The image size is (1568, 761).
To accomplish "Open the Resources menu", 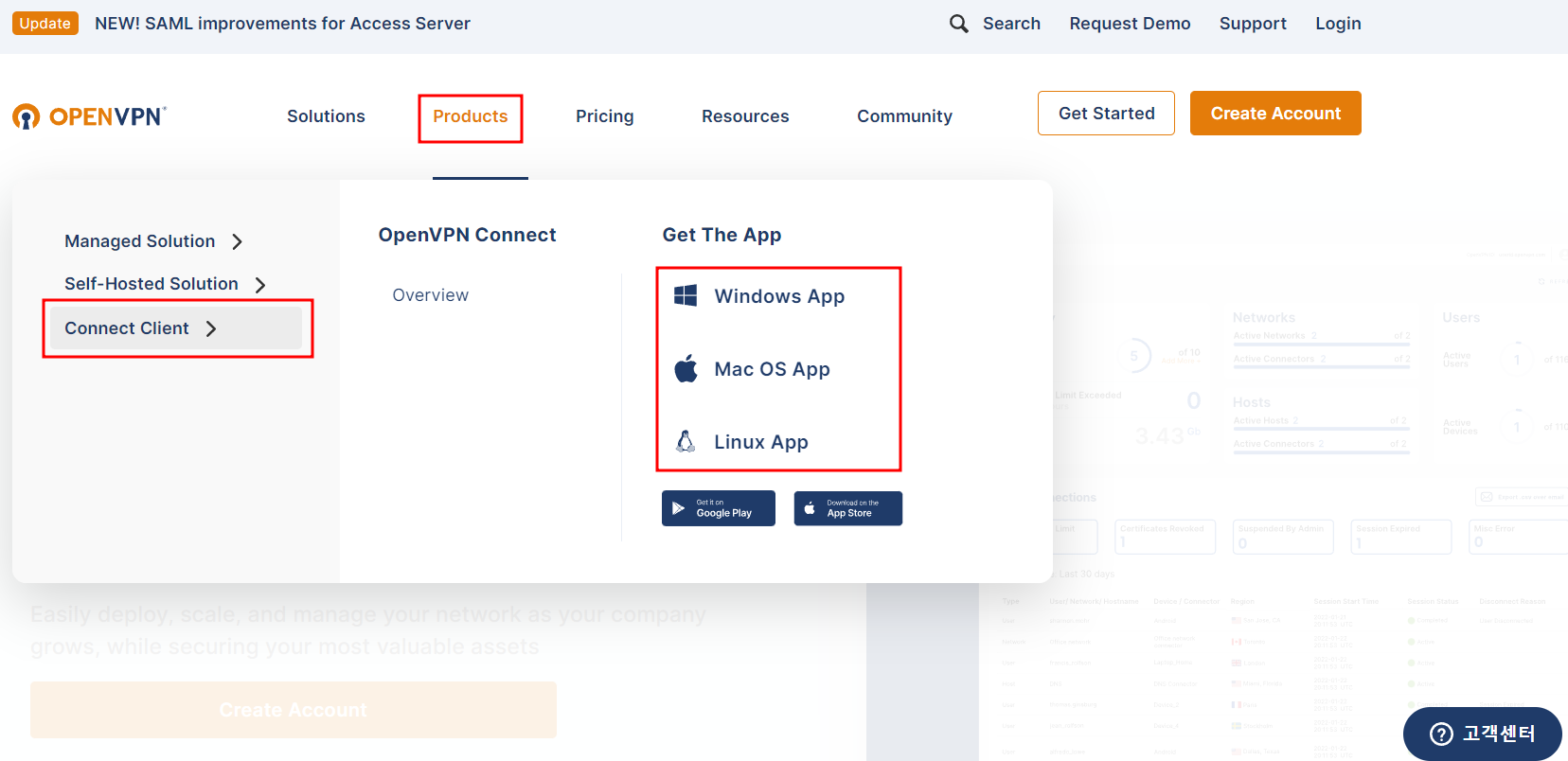I will 745,116.
